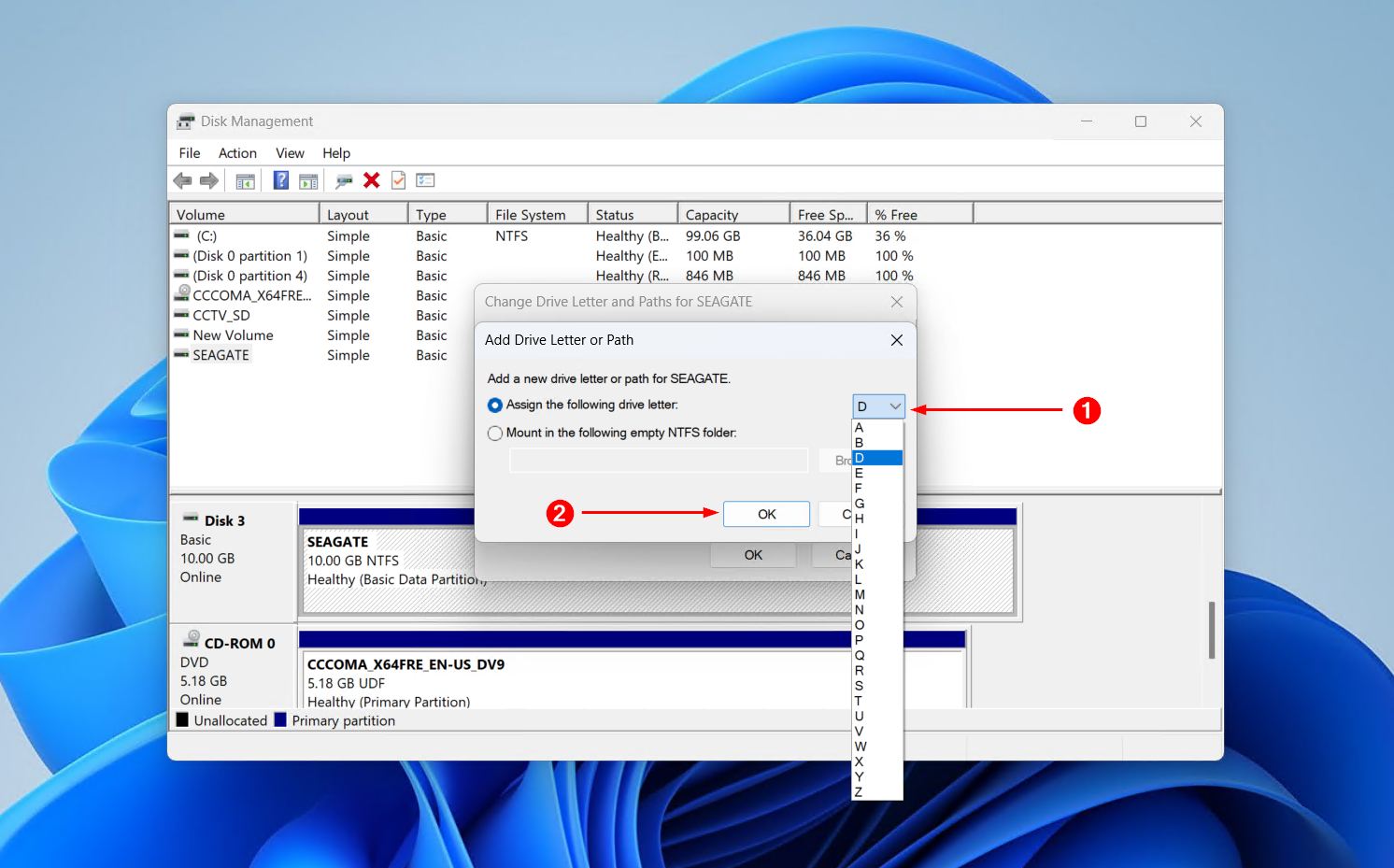Sort by the Capacity column header
This screenshot has width=1394, height=868.
coord(733,215)
